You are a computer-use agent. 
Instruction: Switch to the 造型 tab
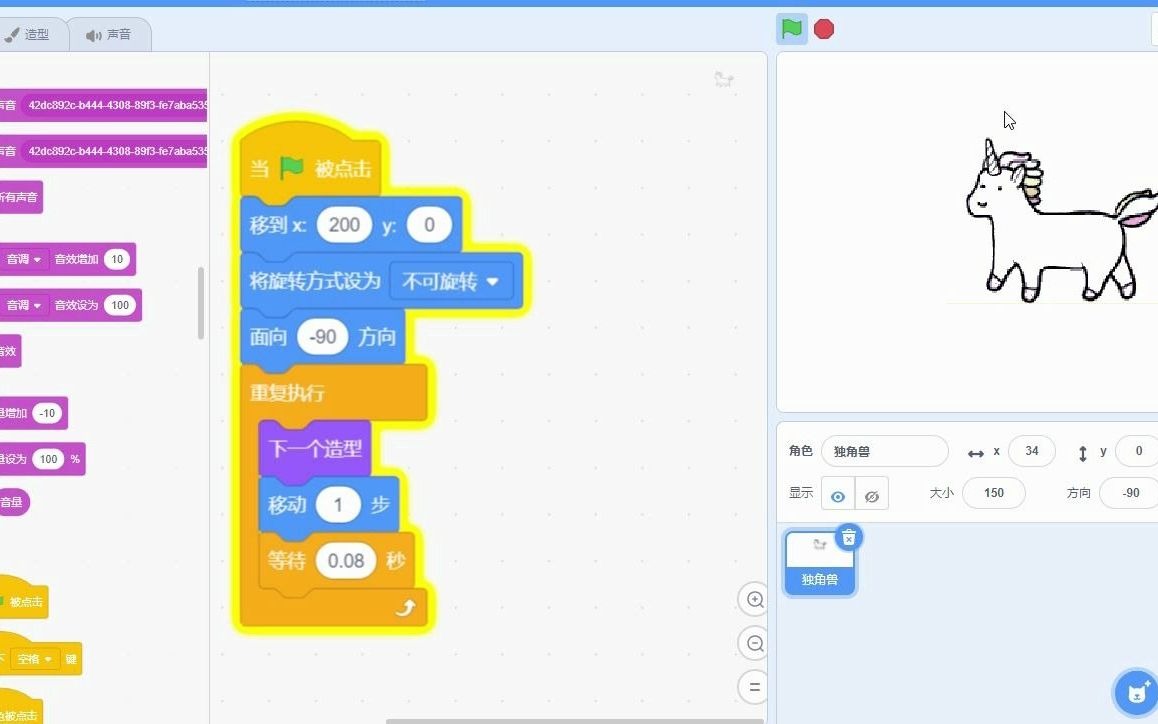point(35,33)
